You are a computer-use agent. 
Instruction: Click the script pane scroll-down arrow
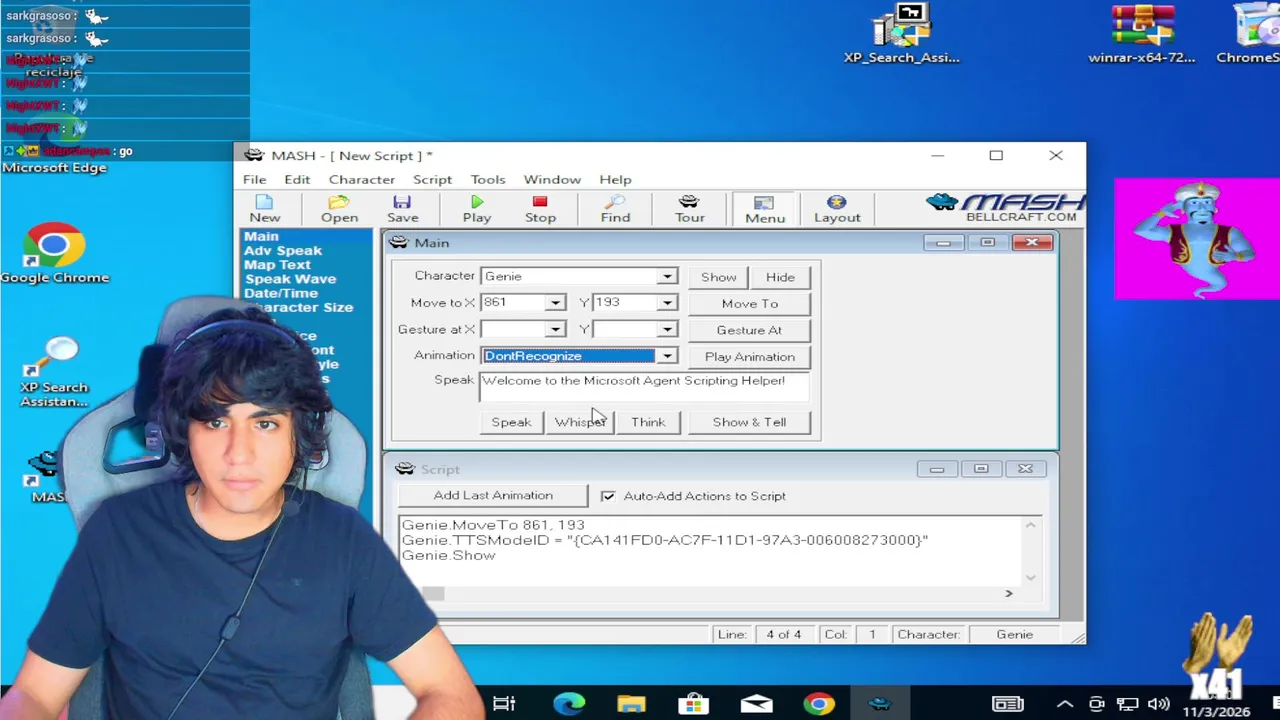click(x=1031, y=577)
